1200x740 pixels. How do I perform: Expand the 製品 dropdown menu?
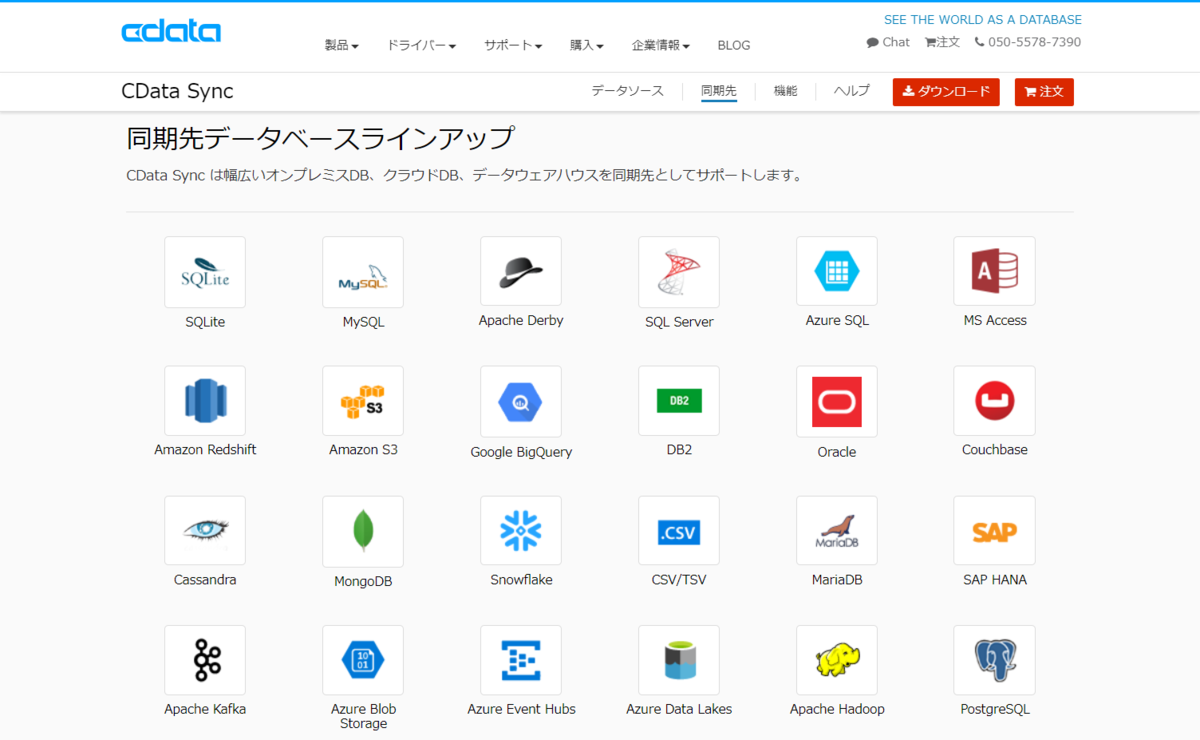pos(341,45)
